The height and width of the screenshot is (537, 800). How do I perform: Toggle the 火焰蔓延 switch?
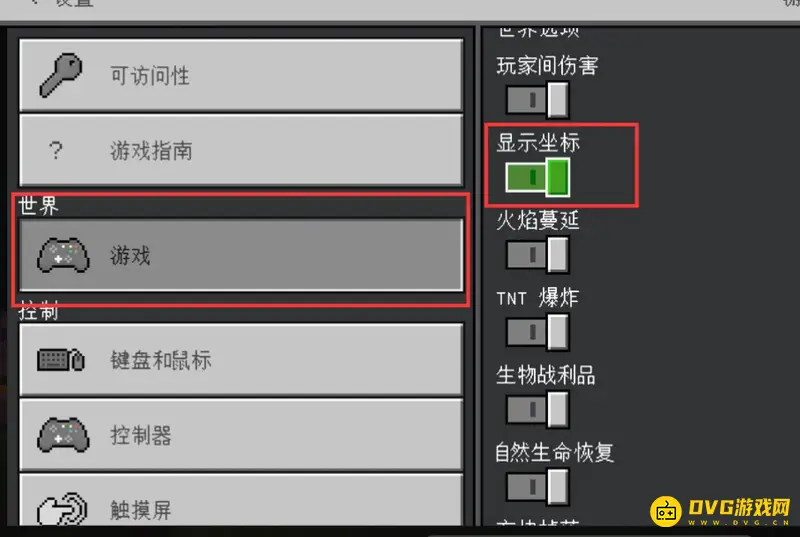537,254
